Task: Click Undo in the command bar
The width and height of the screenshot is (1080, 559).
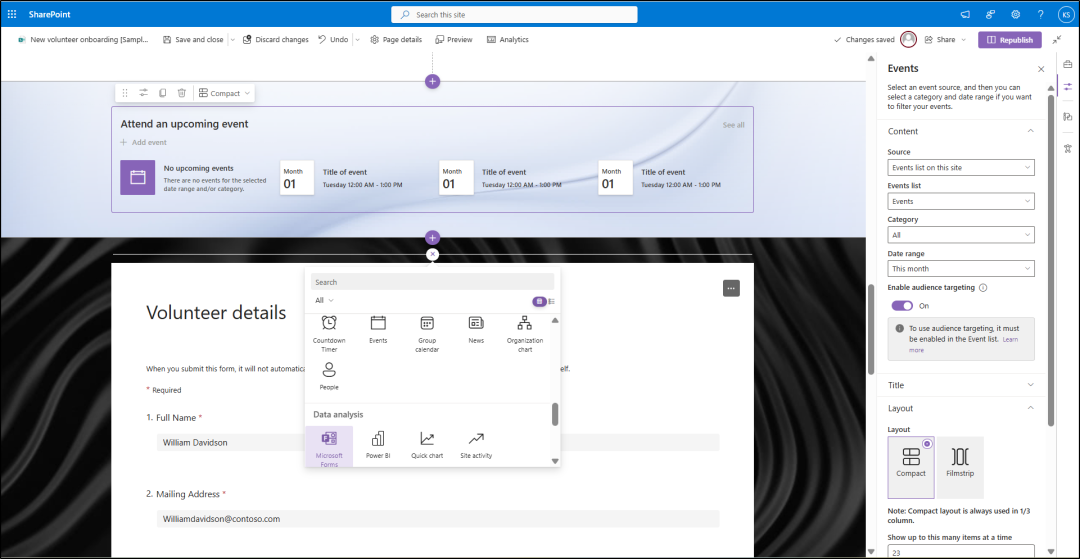Action: [333, 40]
